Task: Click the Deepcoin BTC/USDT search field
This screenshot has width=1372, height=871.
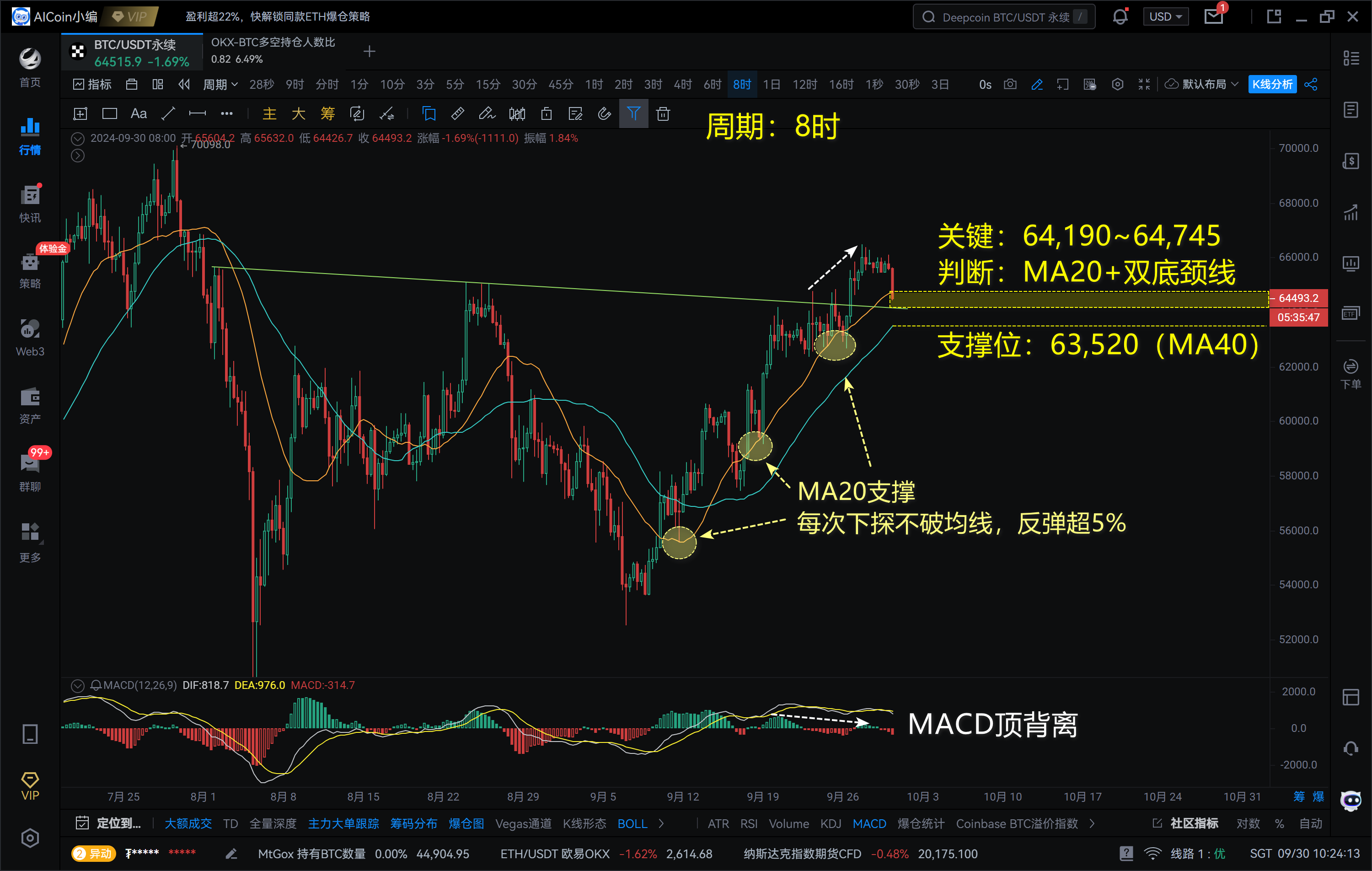Action: 1004,17
